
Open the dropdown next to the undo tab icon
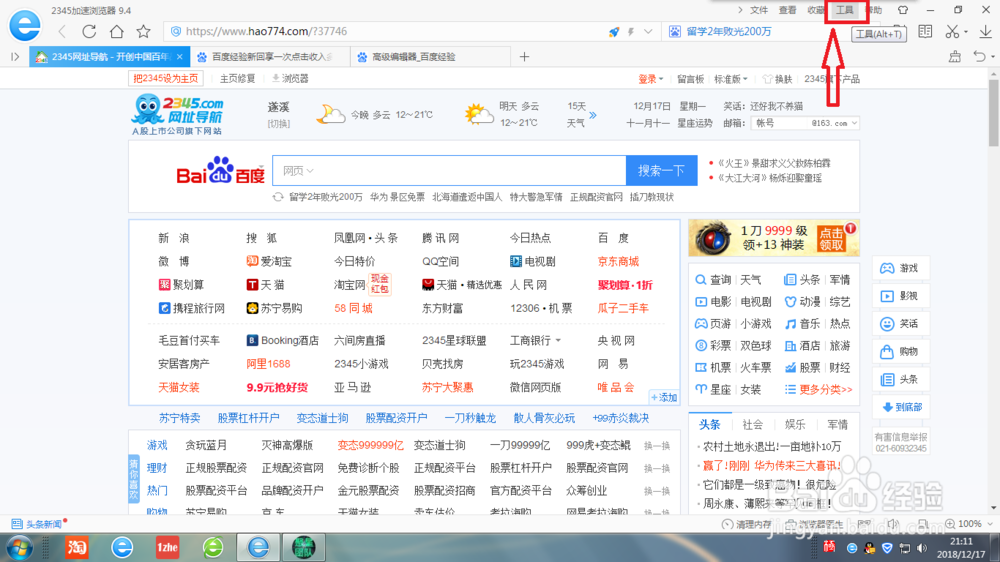(x=993, y=57)
